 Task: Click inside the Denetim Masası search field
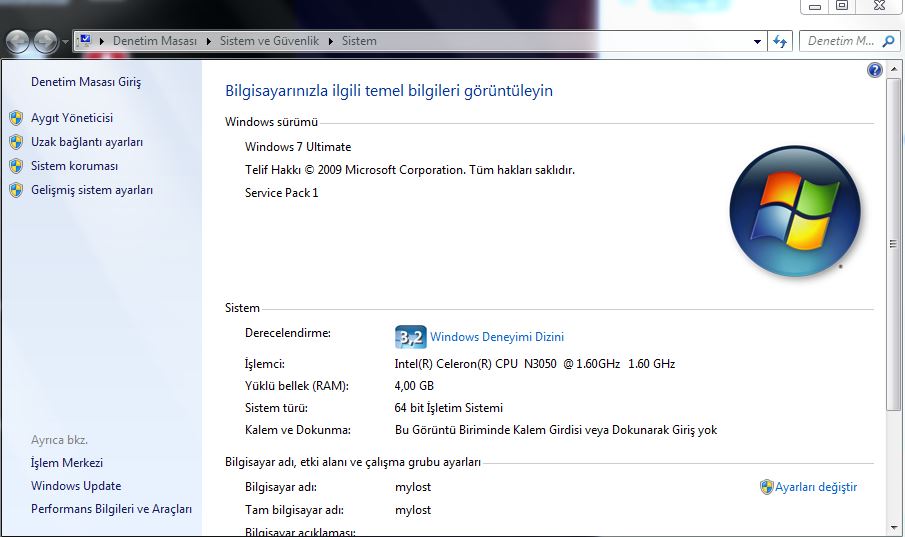[838, 41]
